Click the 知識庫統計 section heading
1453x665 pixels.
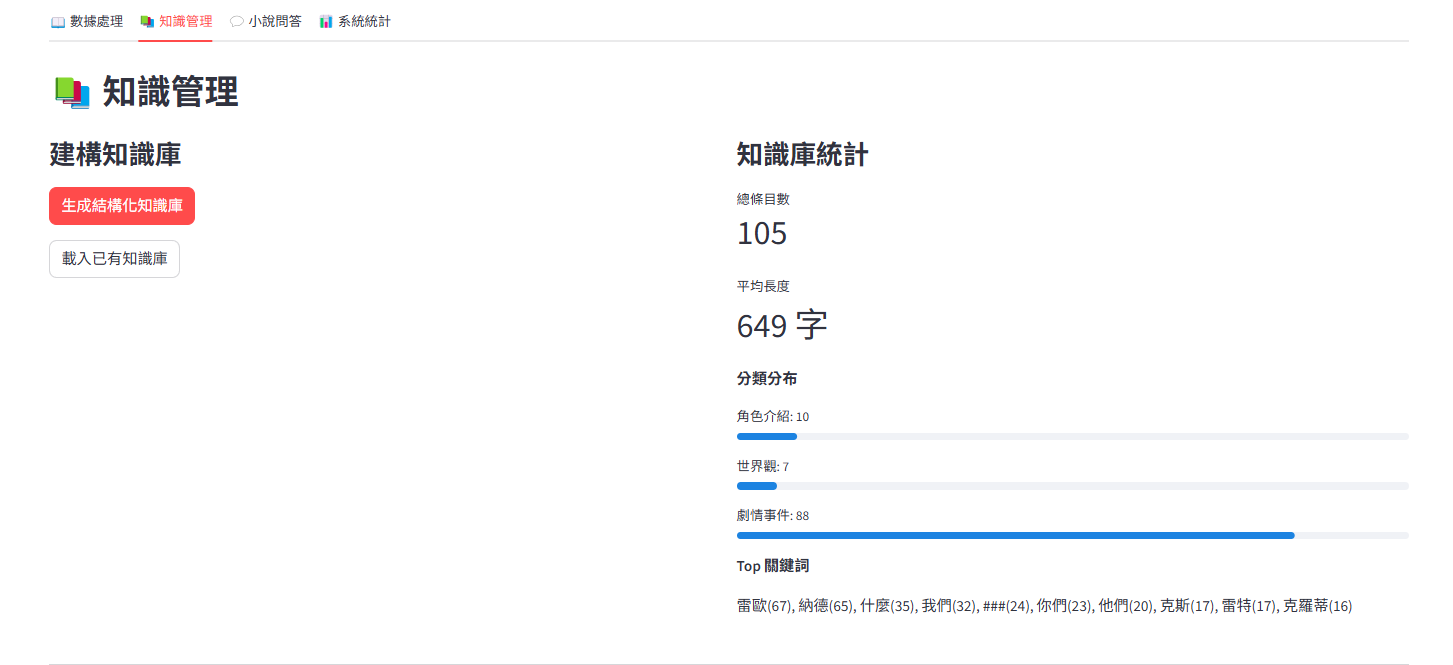(x=802, y=155)
